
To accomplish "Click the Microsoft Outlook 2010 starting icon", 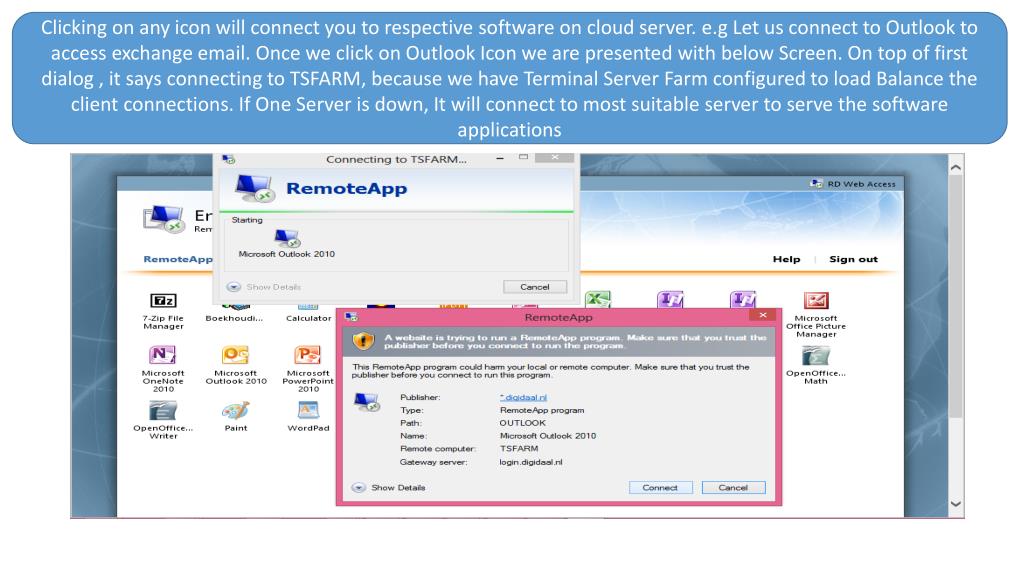I will 287,238.
